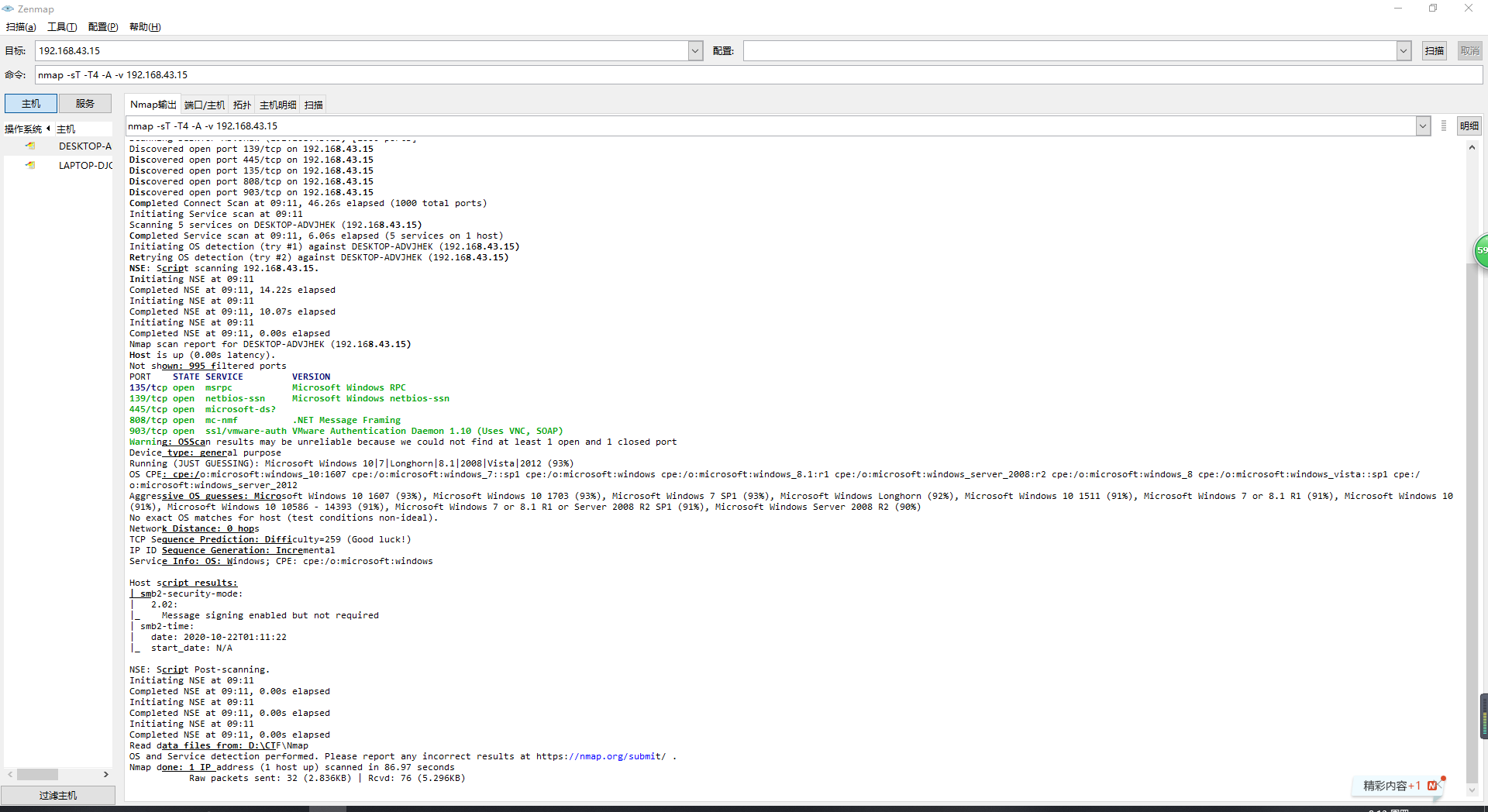Click the "Raw packets sent: 32" summary line
The image size is (1488, 812).
(327, 778)
